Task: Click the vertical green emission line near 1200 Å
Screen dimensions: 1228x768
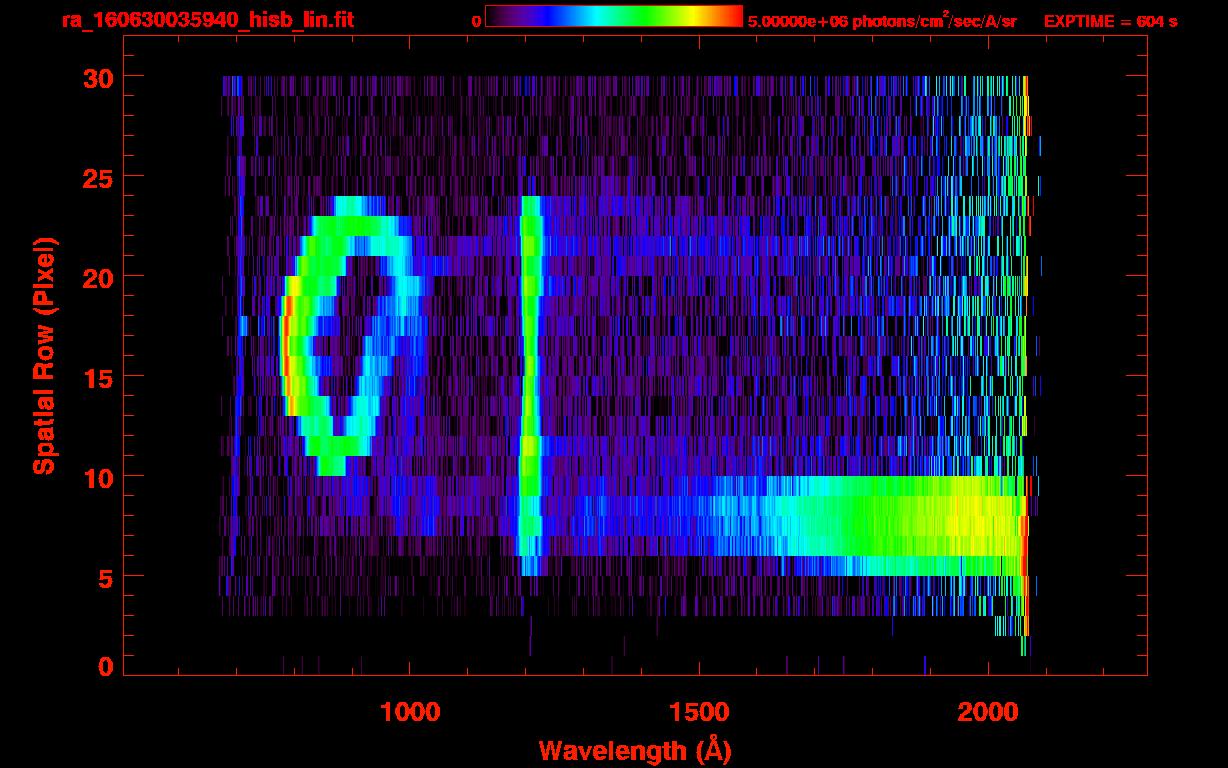Action: pyautogui.click(x=530, y=380)
